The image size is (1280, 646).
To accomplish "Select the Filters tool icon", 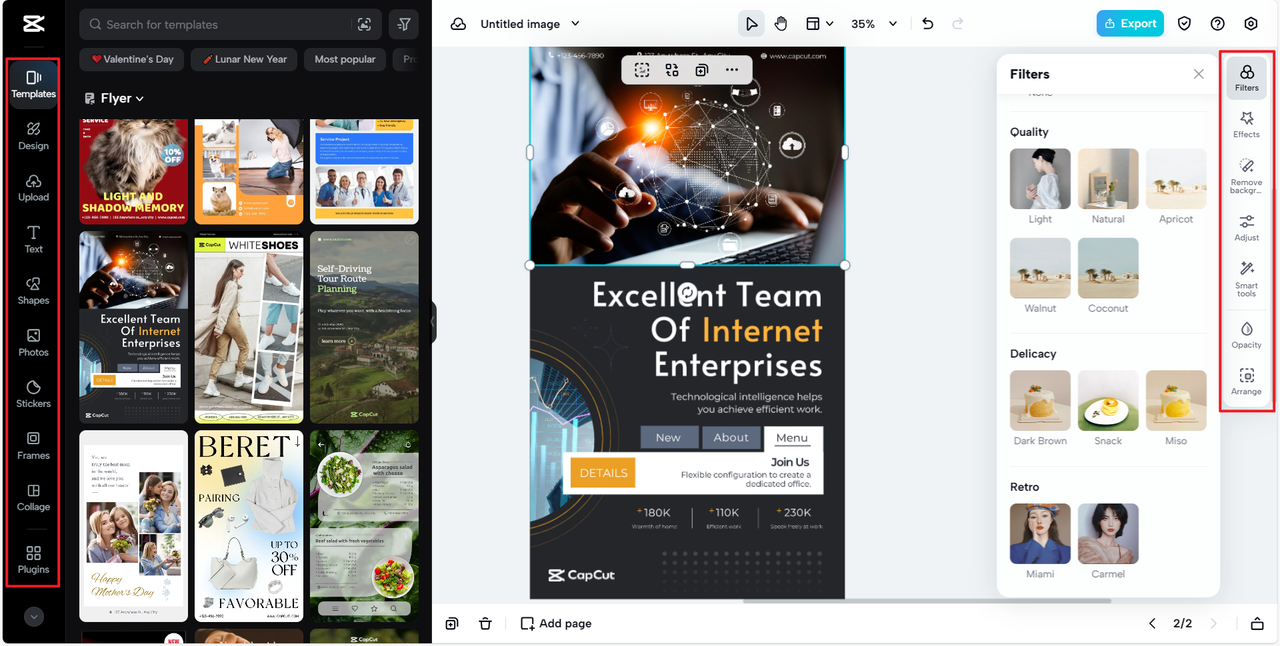I will tap(1246, 78).
